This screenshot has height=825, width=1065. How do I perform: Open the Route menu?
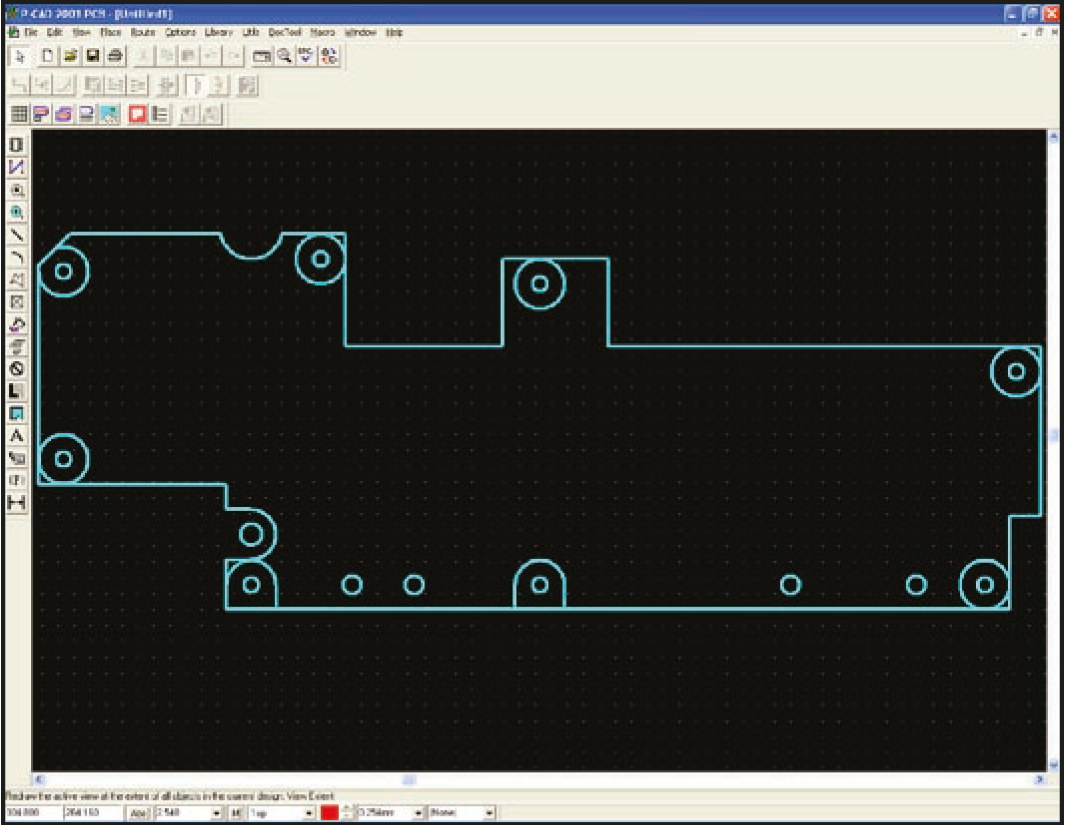click(143, 32)
